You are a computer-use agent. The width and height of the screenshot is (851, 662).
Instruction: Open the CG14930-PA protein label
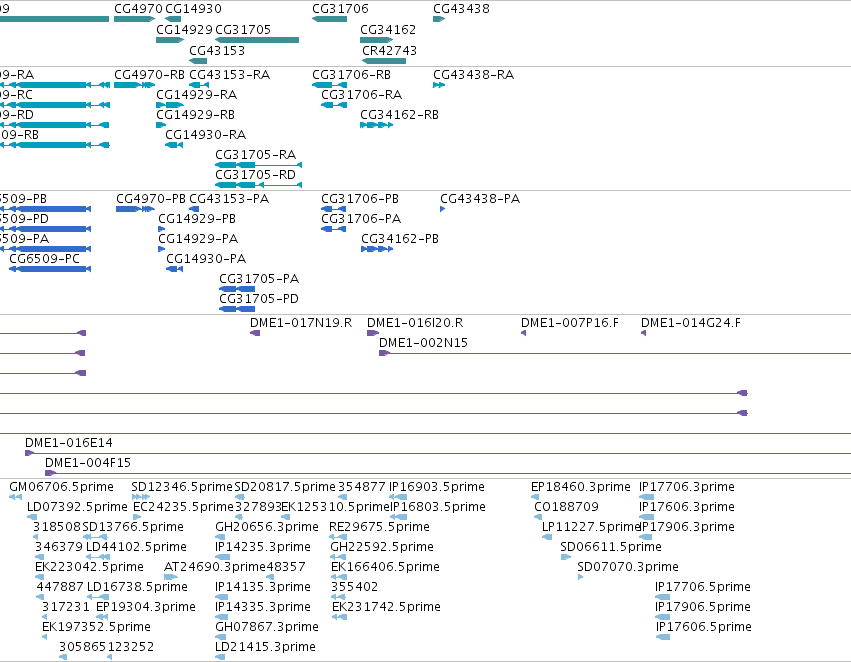pos(206,259)
